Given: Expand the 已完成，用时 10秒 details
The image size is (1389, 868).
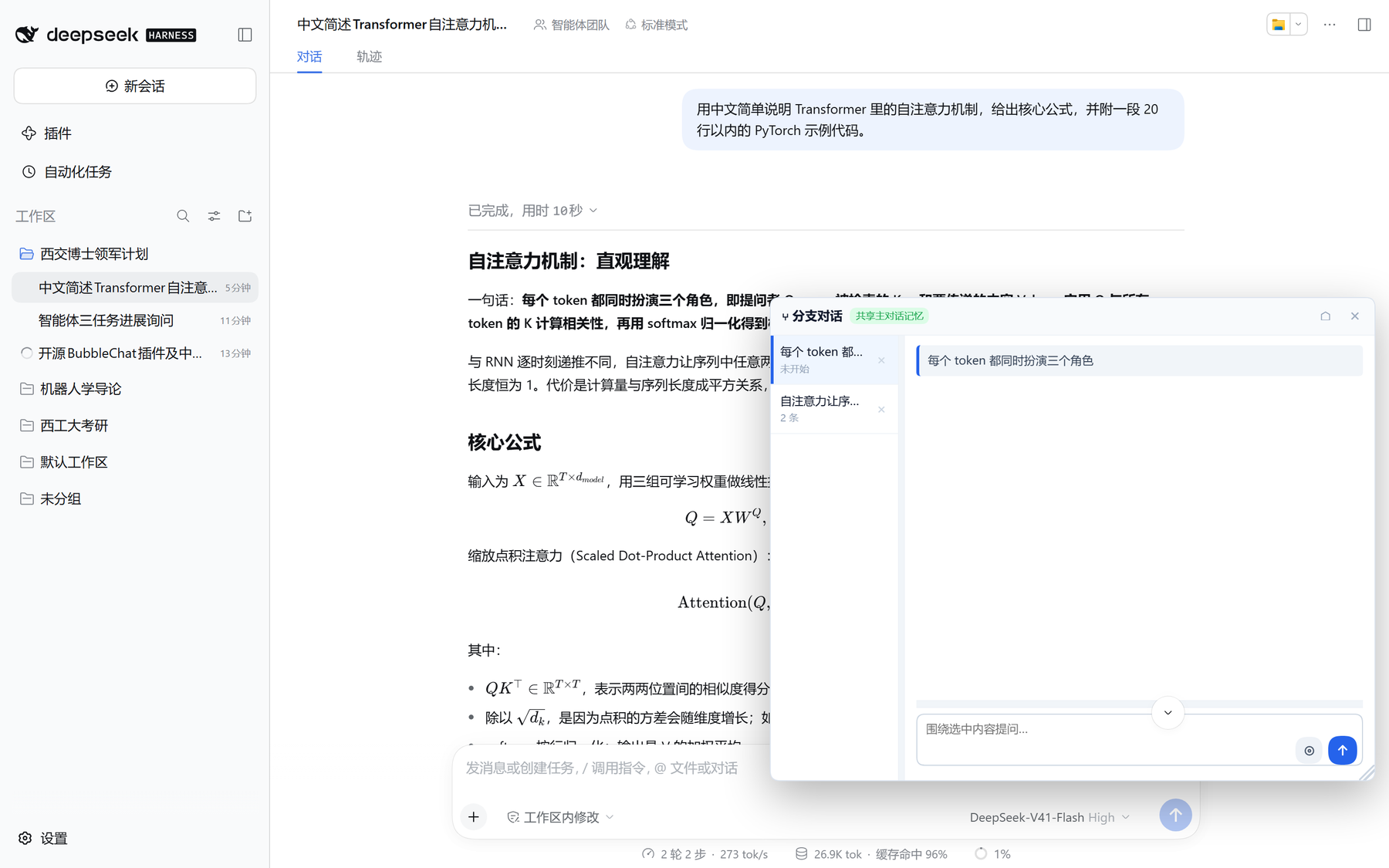Looking at the screenshot, I should pyautogui.click(x=532, y=211).
